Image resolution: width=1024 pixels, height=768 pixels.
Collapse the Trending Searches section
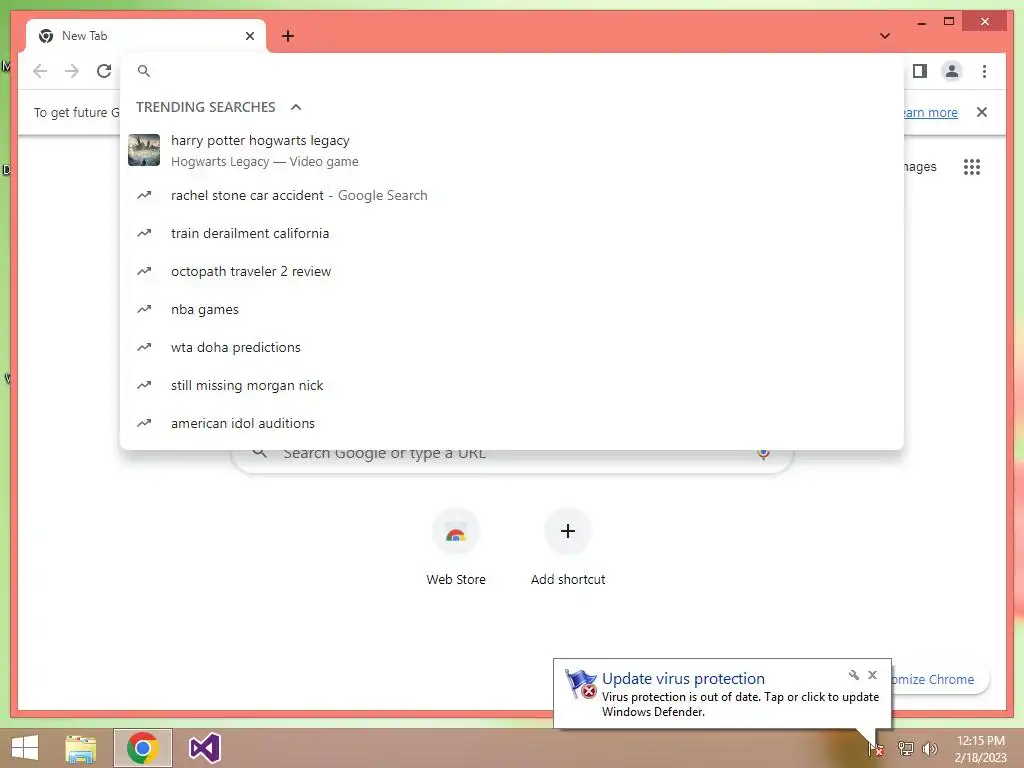pos(296,107)
